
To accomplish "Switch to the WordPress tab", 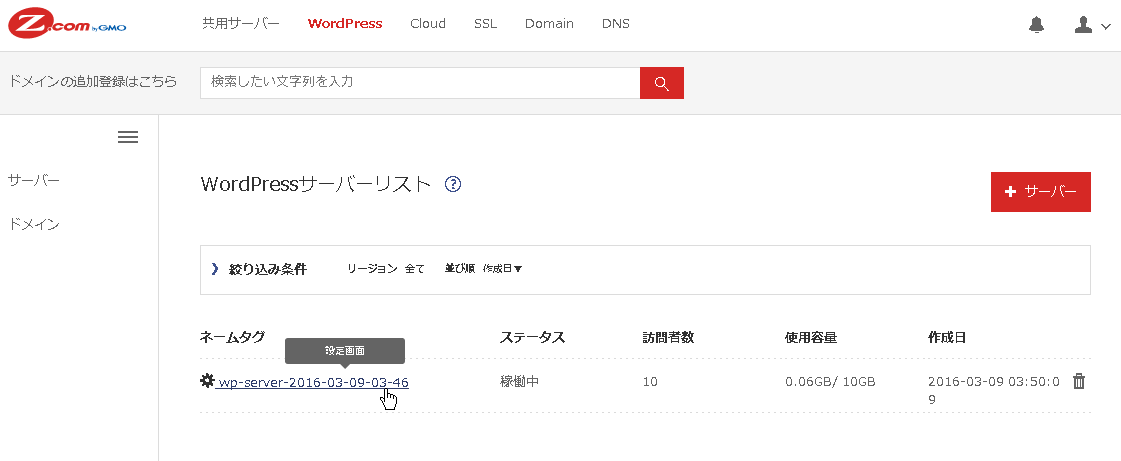I will 345,24.
